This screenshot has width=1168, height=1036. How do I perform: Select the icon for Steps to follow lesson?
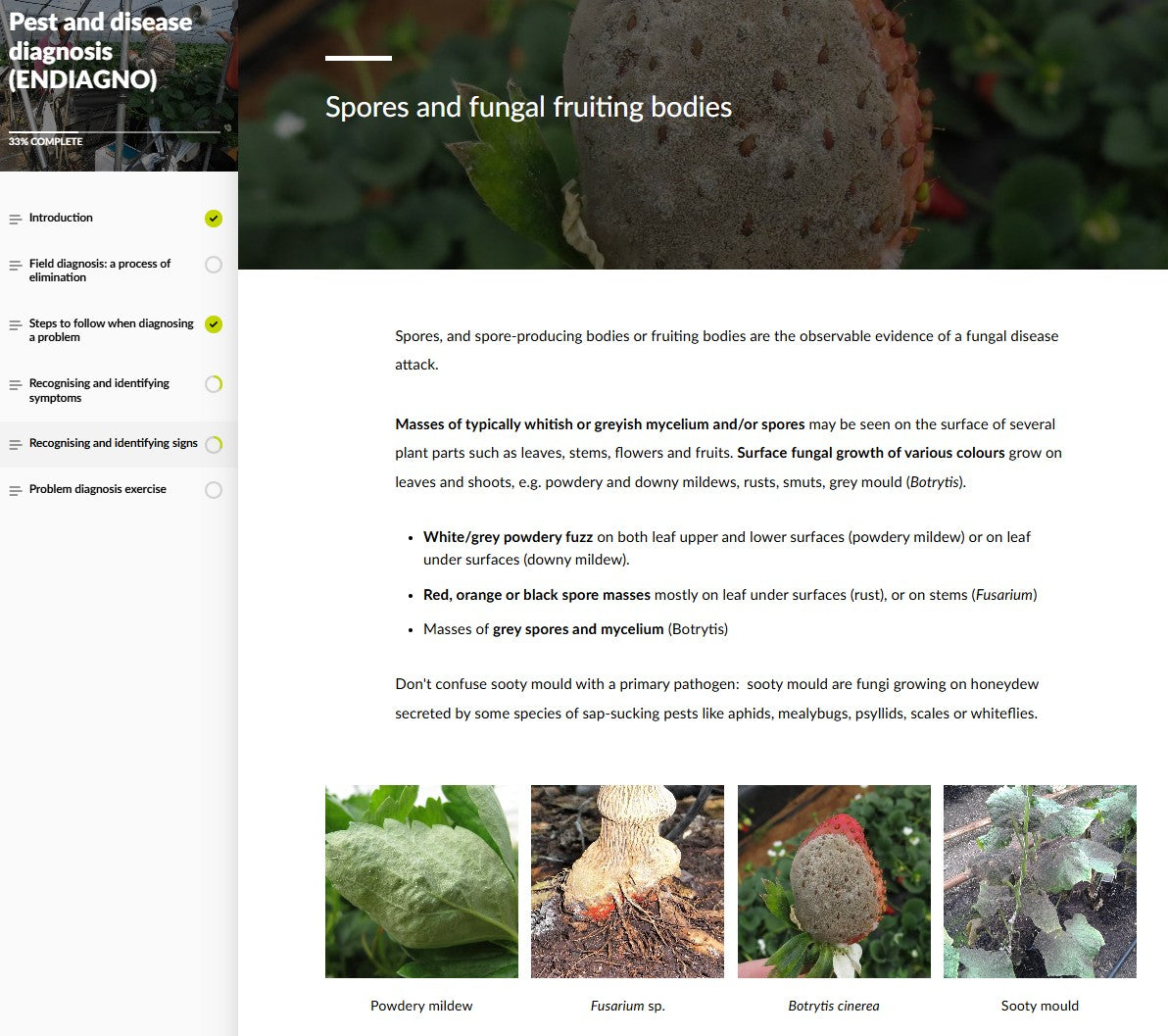15,324
